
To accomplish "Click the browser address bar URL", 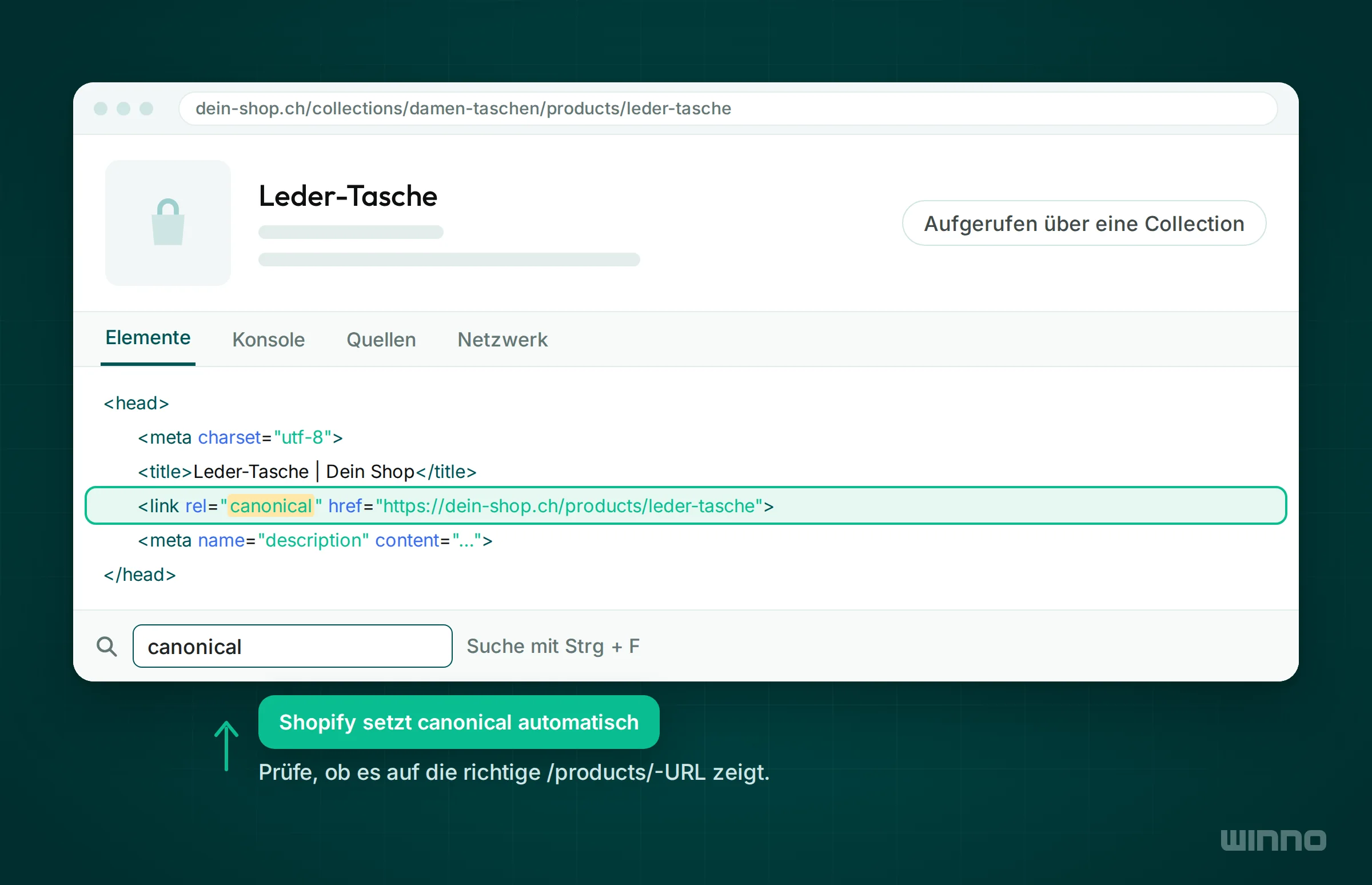I will point(728,109).
